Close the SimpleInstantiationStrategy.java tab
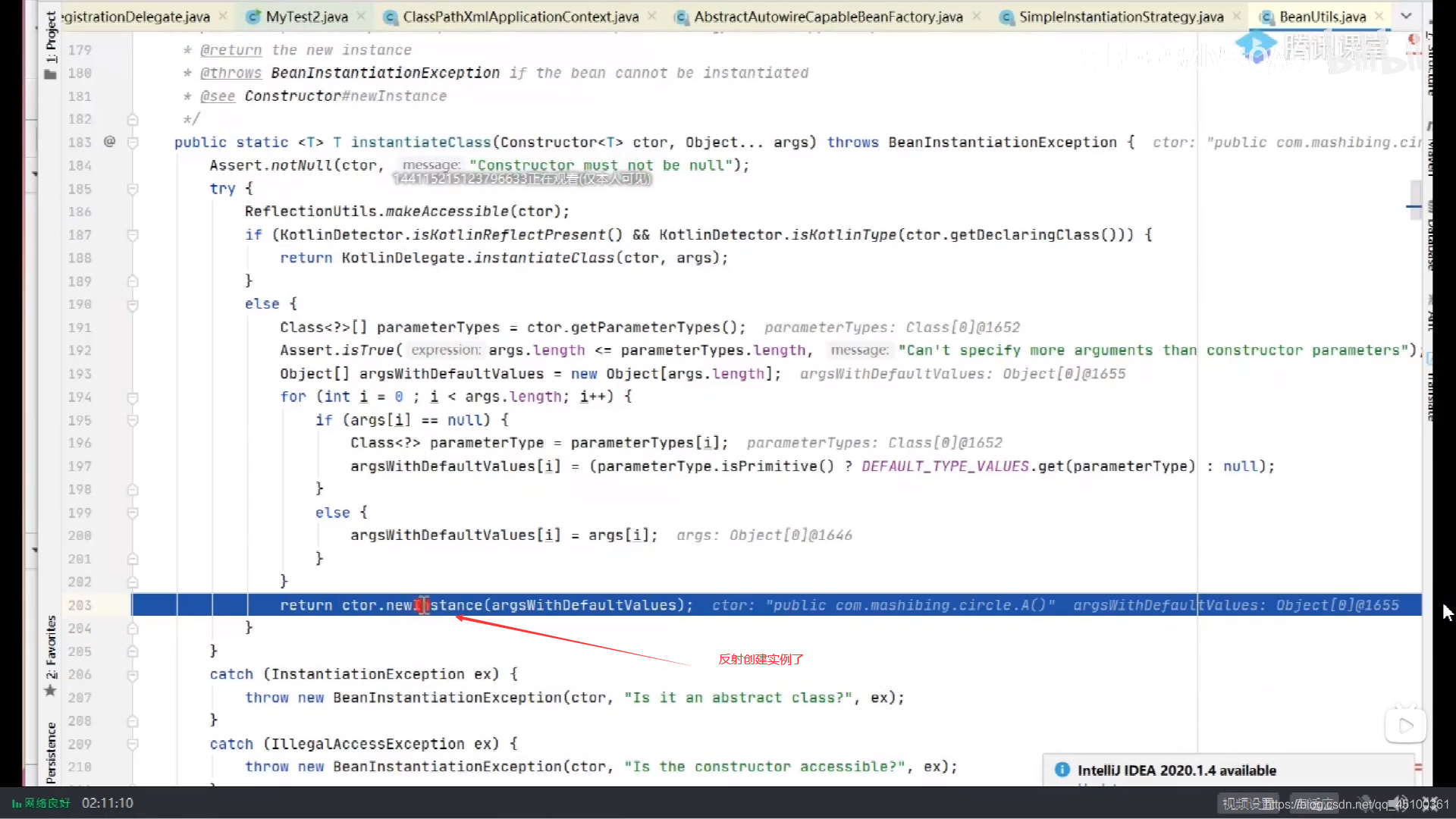The height and width of the screenshot is (819, 1456). tap(1237, 16)
